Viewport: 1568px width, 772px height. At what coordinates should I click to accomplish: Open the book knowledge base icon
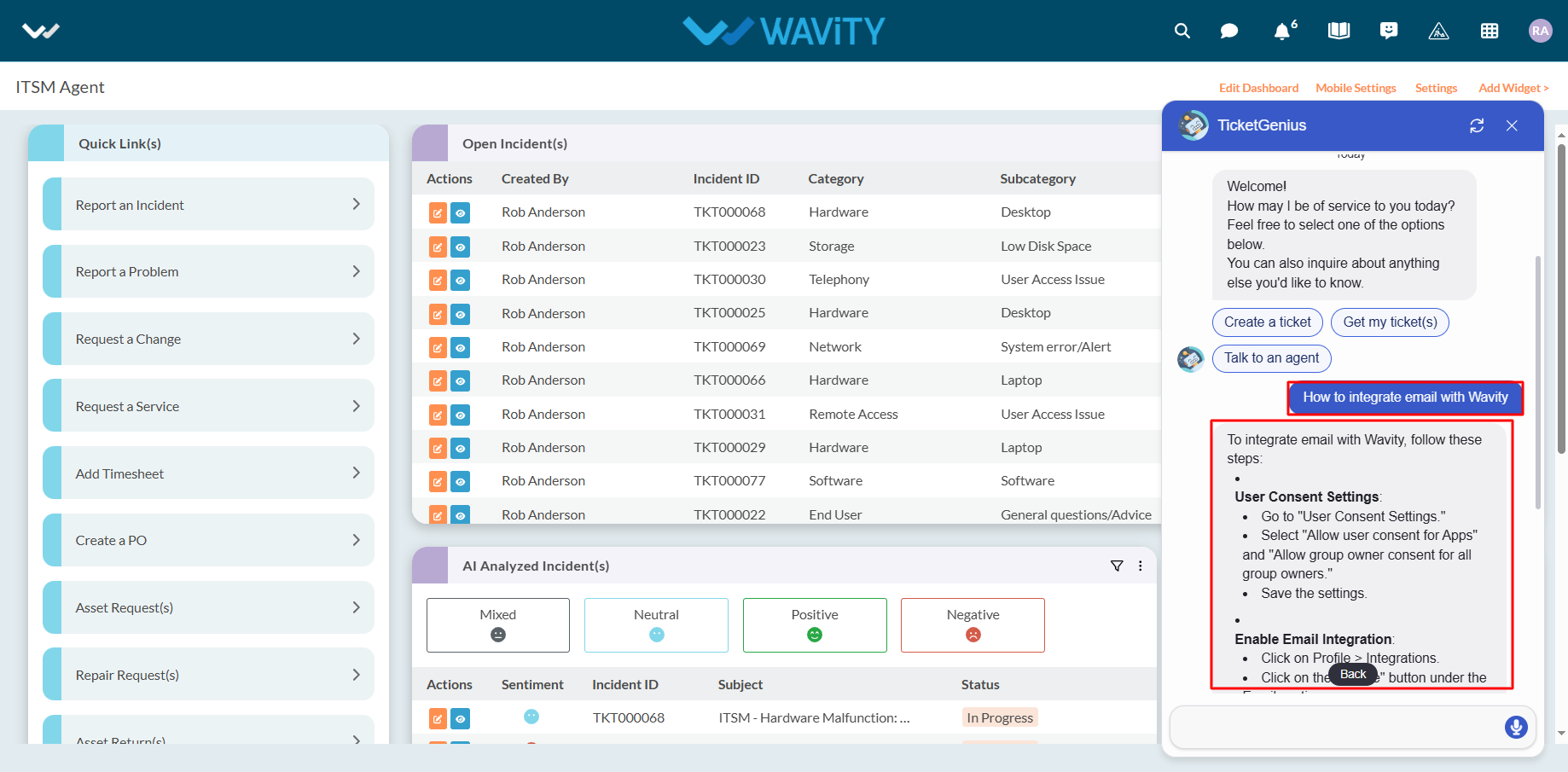[x=1339, y=31]
